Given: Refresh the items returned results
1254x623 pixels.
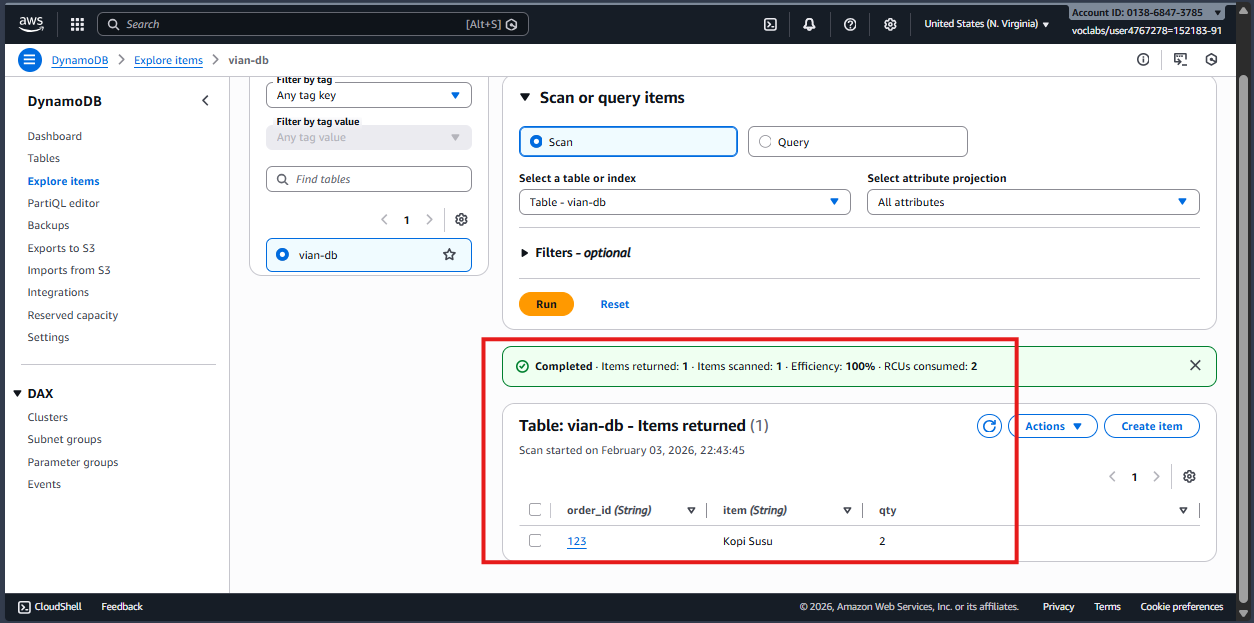Looking at the screenshot, I should 989,426.
